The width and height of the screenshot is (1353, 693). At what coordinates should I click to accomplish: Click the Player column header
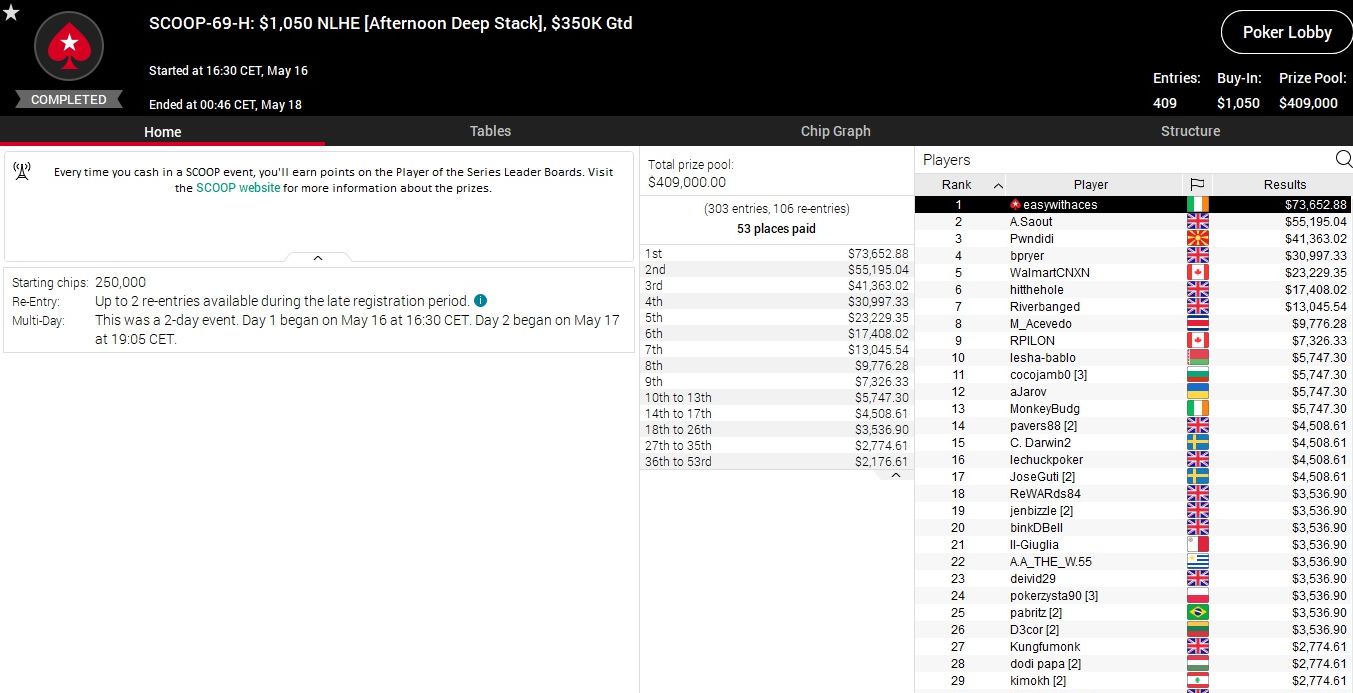tap(1090, 184)
